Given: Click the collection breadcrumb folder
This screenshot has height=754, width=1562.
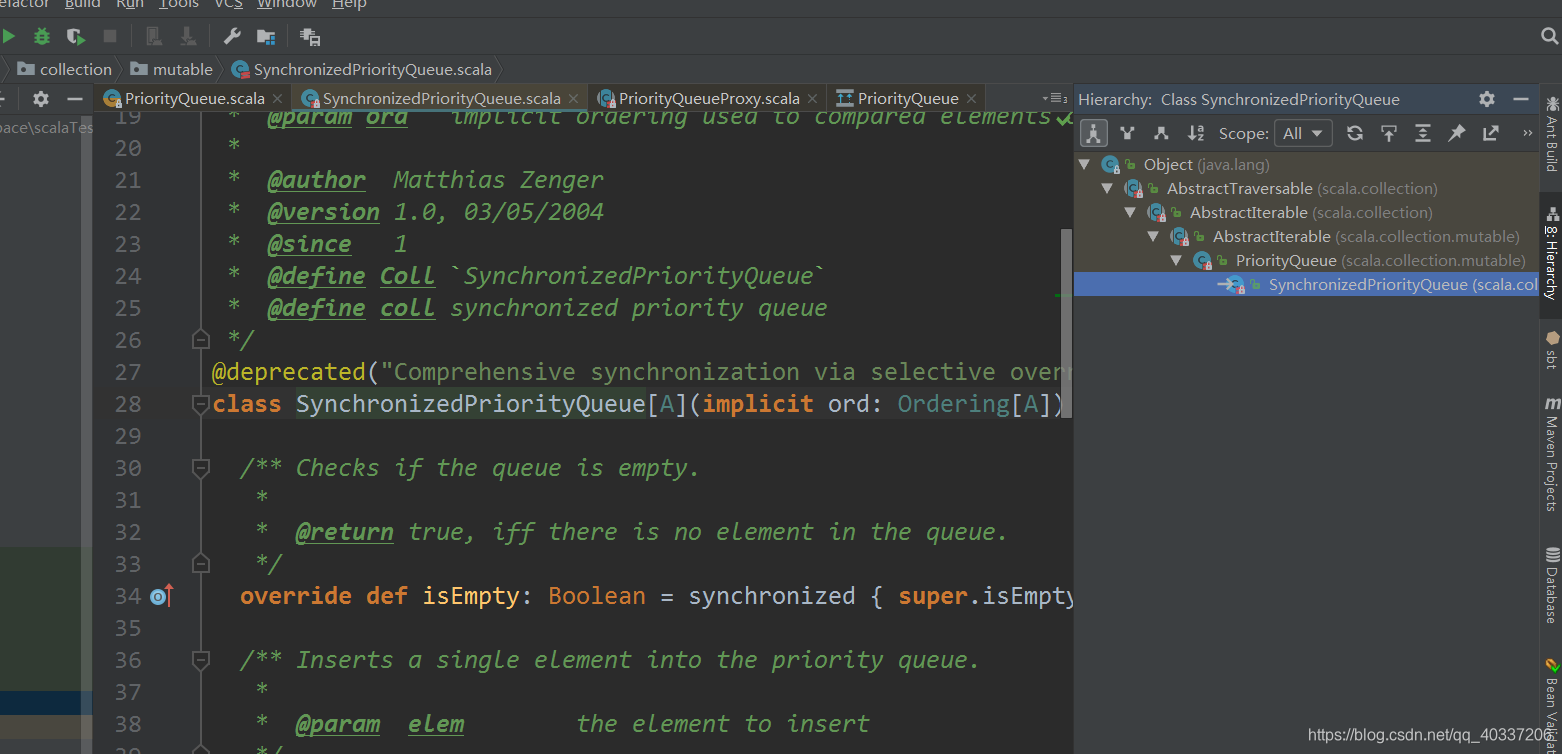Looking at the screenshot, I should pyautogui.click(x=64, y=69).
